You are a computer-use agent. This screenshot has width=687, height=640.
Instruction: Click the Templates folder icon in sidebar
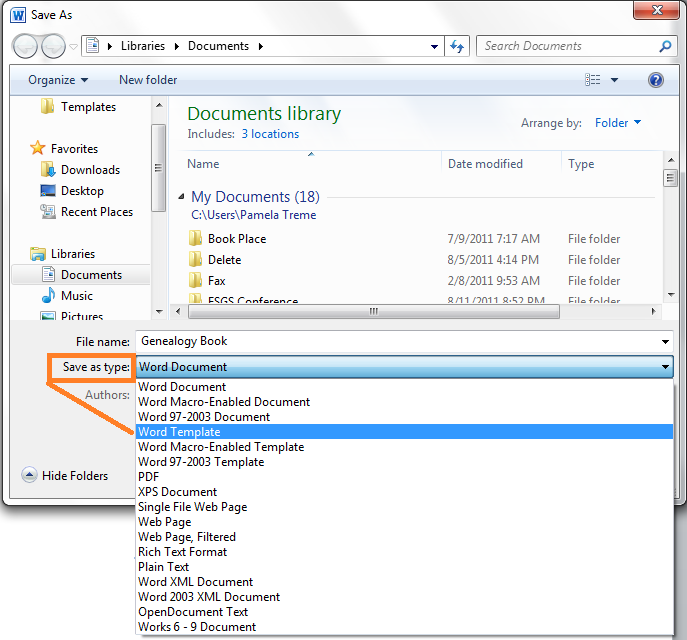point(47,106)
